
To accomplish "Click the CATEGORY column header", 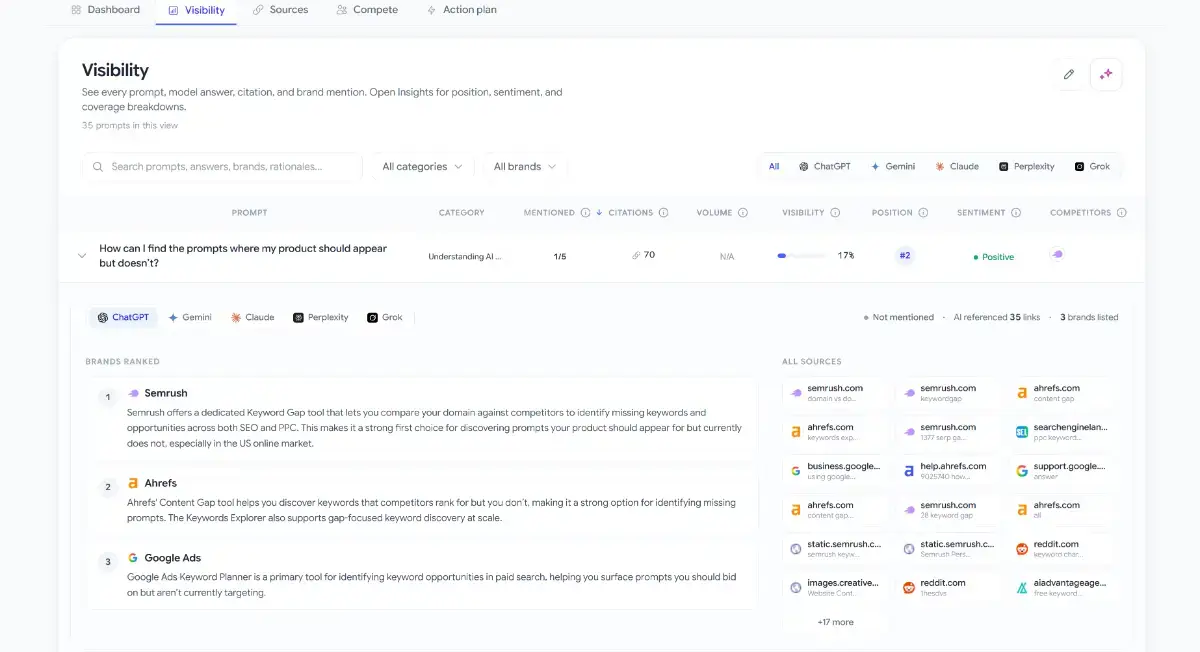I will click(461, 213).
